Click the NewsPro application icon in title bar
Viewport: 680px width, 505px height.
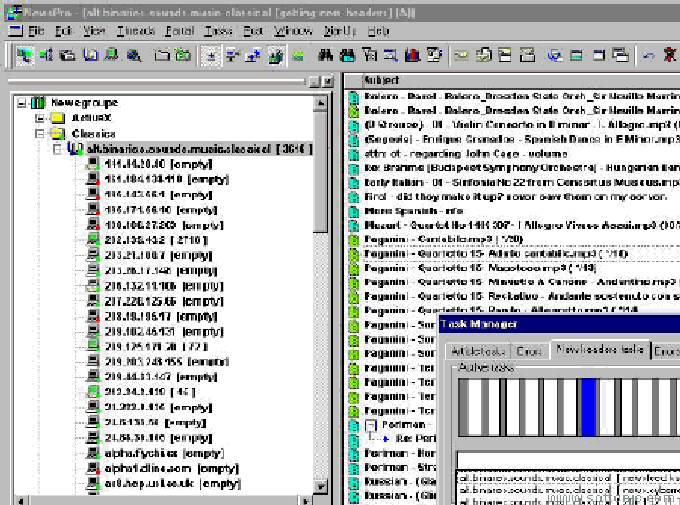click(x=13, y=12)
